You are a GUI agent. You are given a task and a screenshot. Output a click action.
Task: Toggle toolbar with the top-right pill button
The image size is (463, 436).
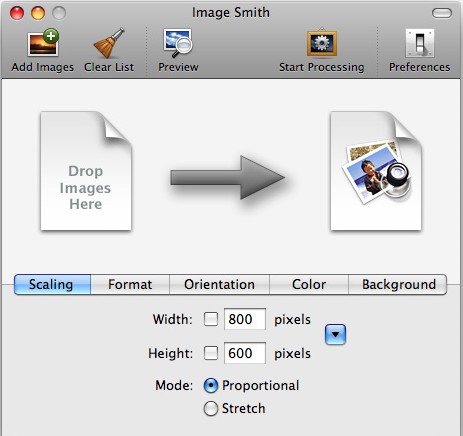(x=442, y=13)
